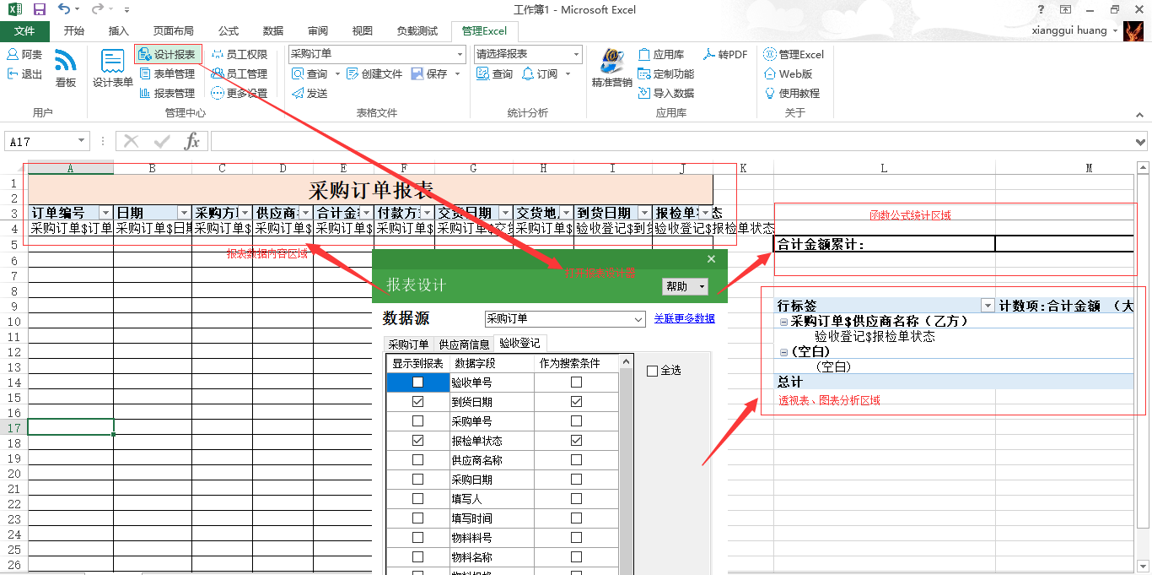The image size is (1152, 575).
Task: Click the quick access save icon
Action: point(39,10)
